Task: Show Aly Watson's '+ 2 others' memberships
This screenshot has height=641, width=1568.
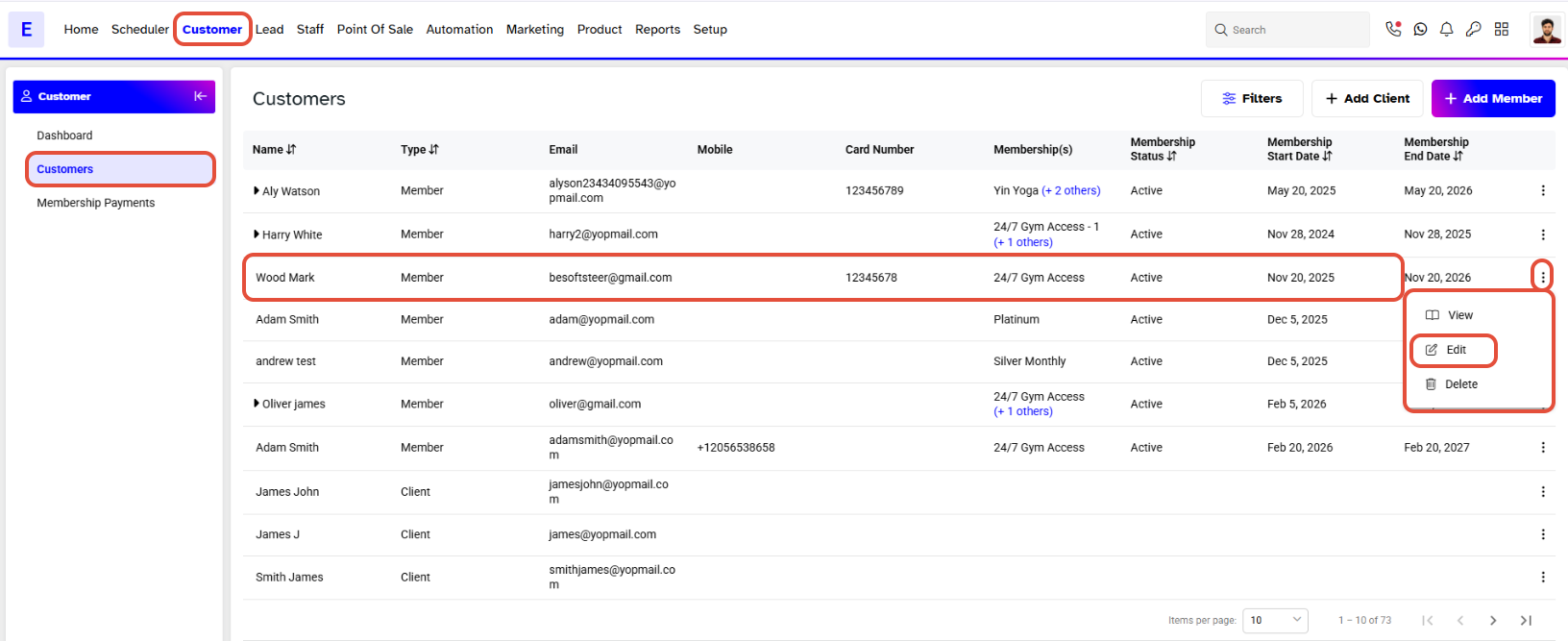Action: [1071, 190]
